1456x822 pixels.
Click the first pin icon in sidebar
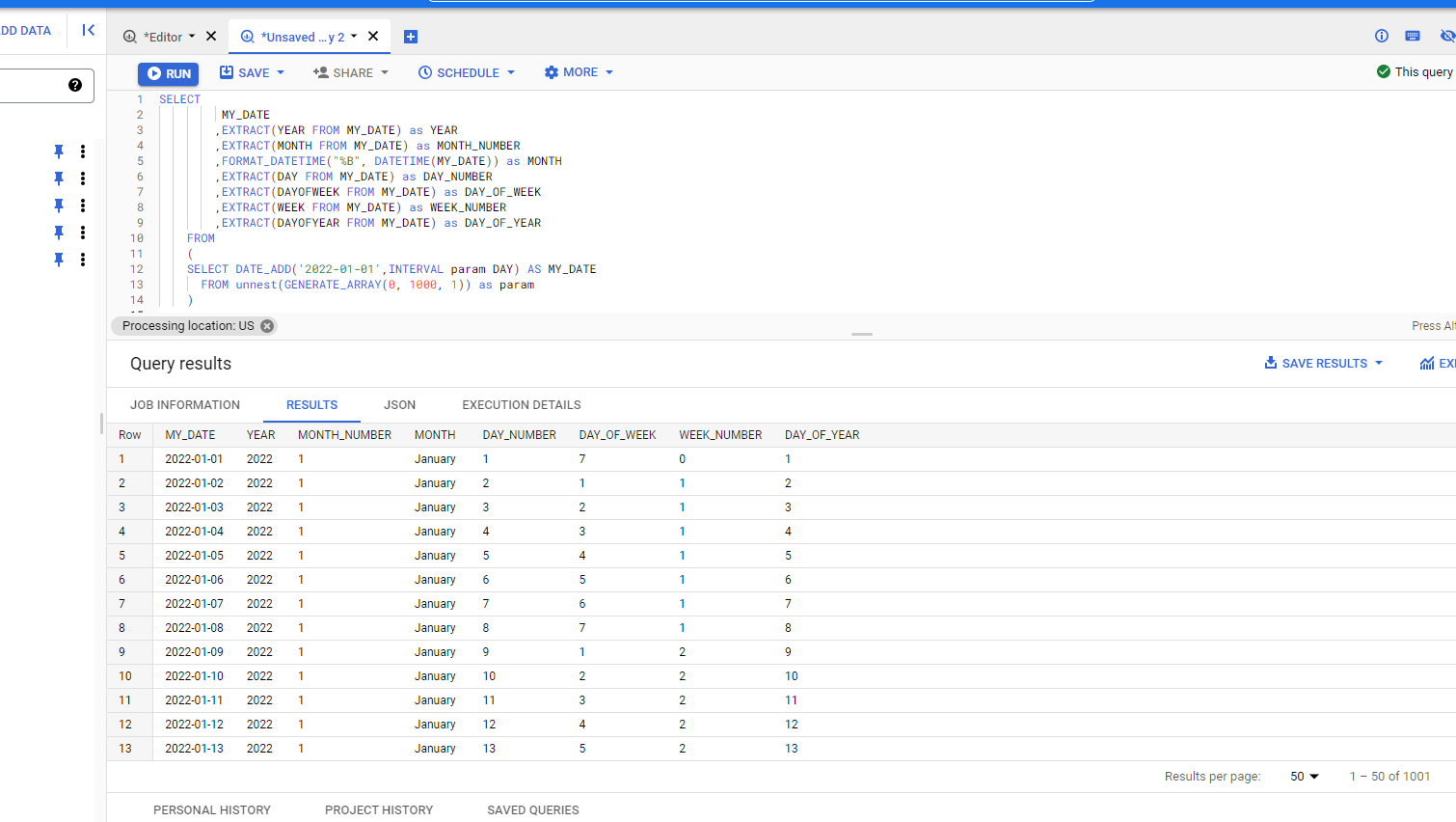[x=59, y=151]
